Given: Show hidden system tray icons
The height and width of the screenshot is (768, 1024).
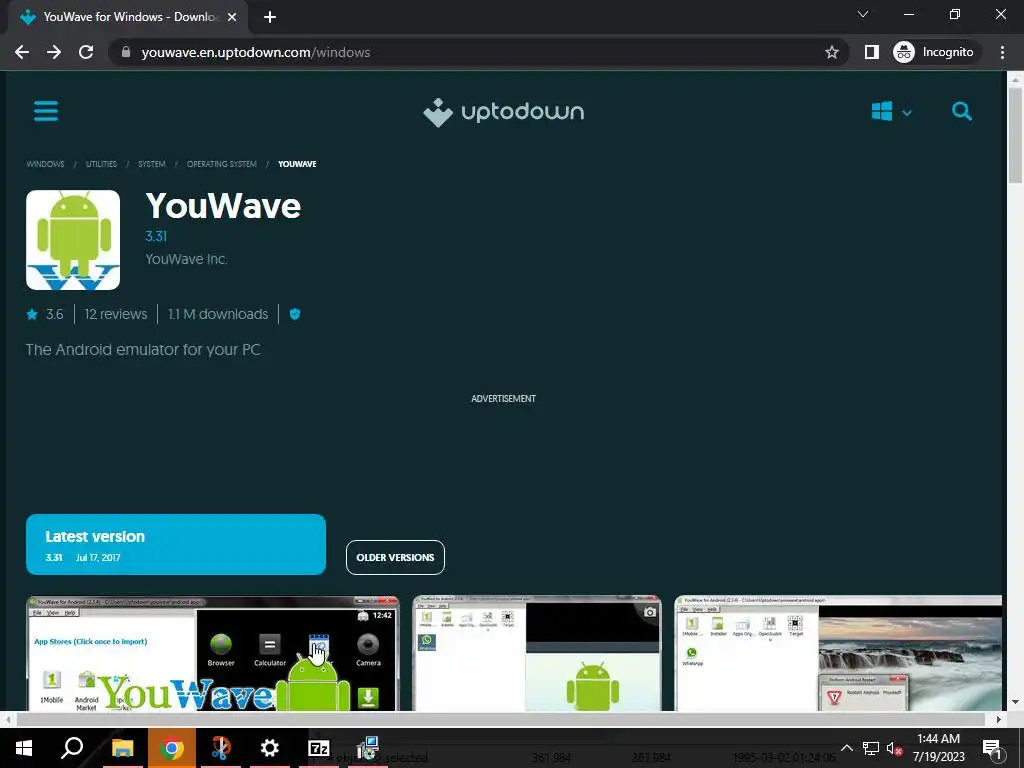Looking at the screenshot, I should (x=846, y=748).
